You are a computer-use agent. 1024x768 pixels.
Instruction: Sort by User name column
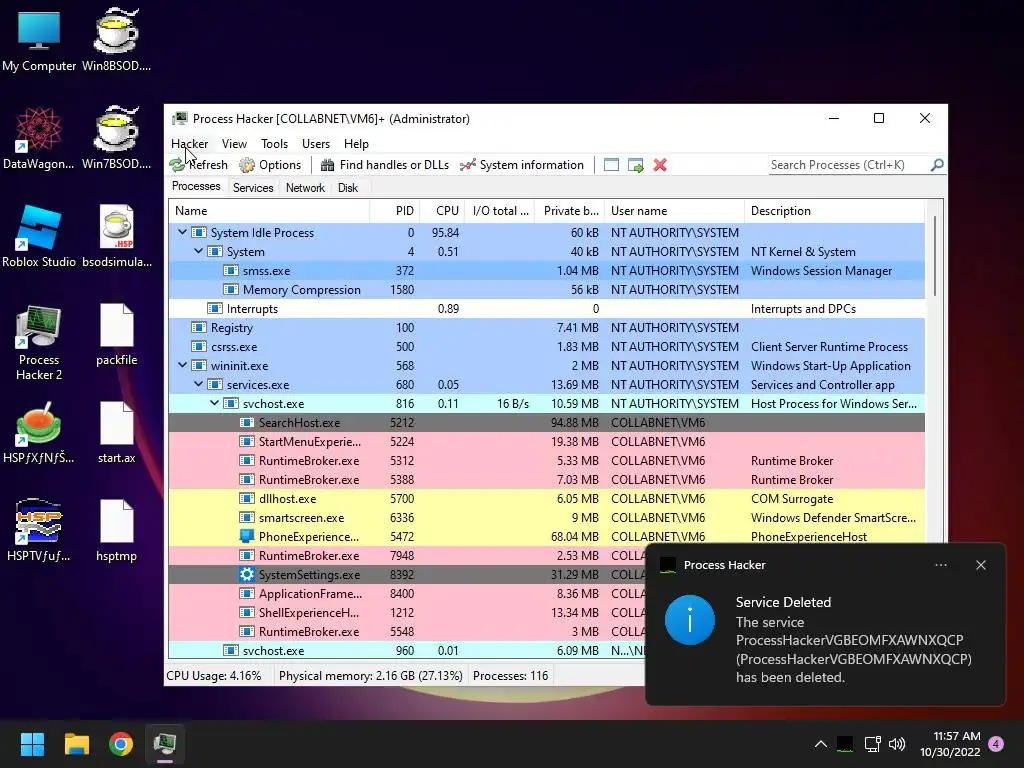675,211
